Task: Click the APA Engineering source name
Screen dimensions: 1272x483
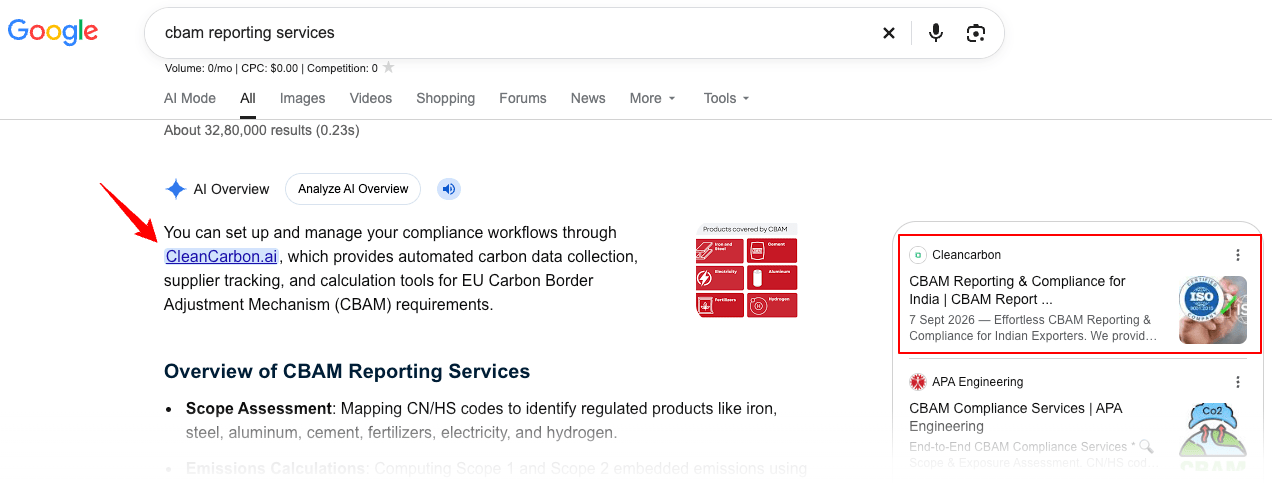Action: point(978,382)
